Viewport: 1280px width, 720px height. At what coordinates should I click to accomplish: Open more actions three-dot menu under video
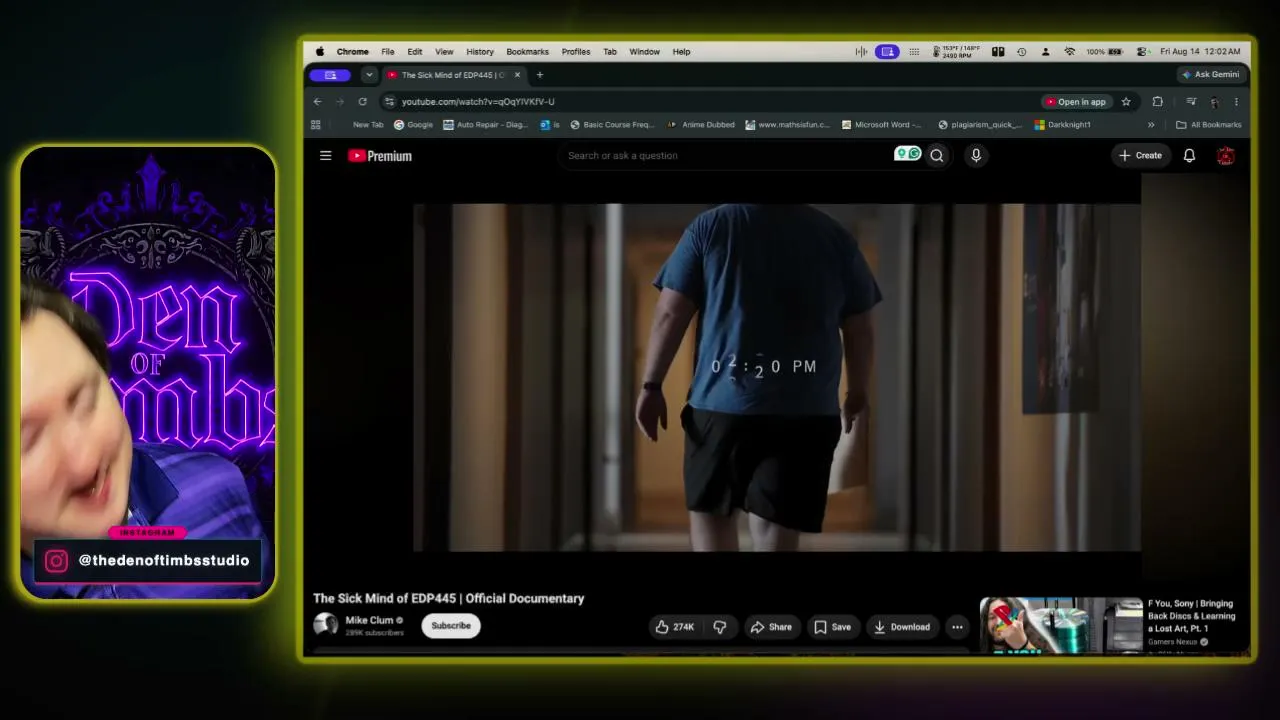tap(957, 627)
